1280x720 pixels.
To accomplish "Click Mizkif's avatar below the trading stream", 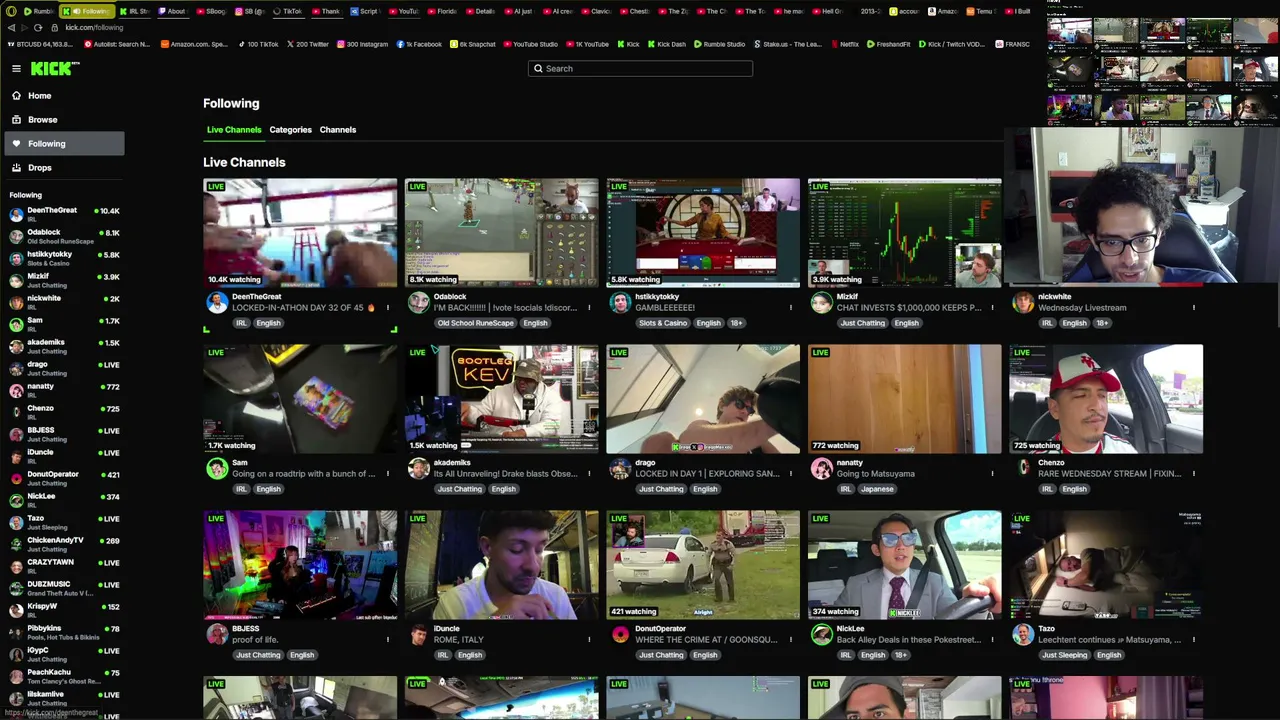I will tap(822, 302).
